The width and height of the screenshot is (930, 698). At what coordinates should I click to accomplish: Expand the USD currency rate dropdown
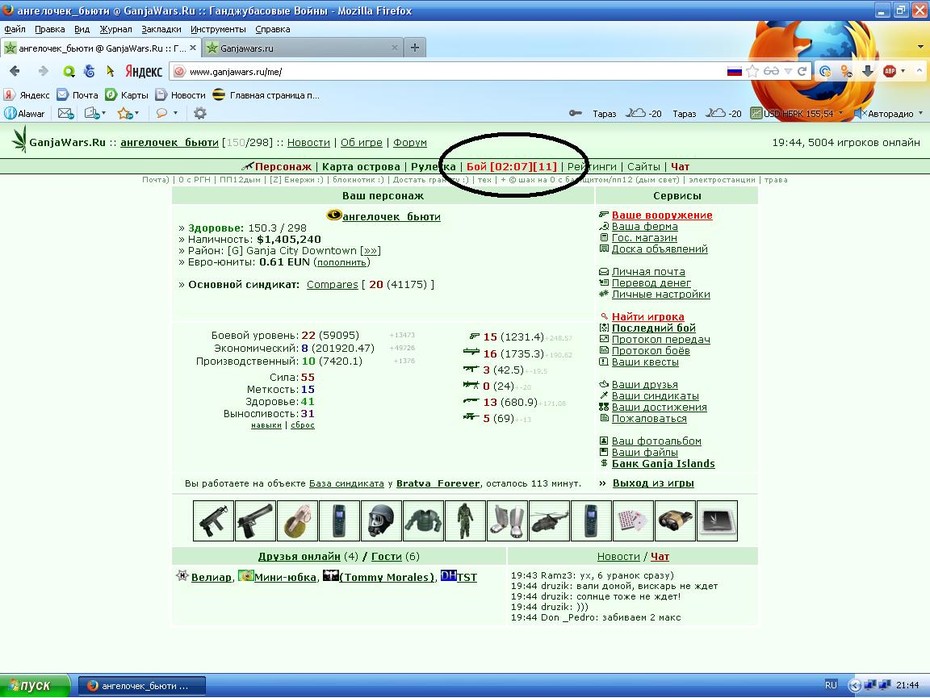[841, 113]
